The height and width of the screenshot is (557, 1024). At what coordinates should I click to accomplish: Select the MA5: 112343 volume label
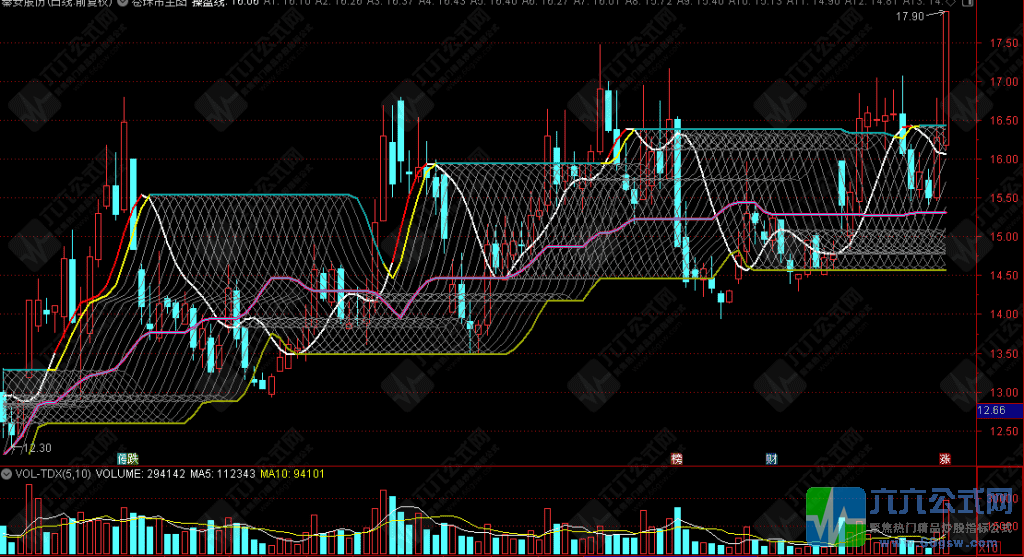point(223,474)
